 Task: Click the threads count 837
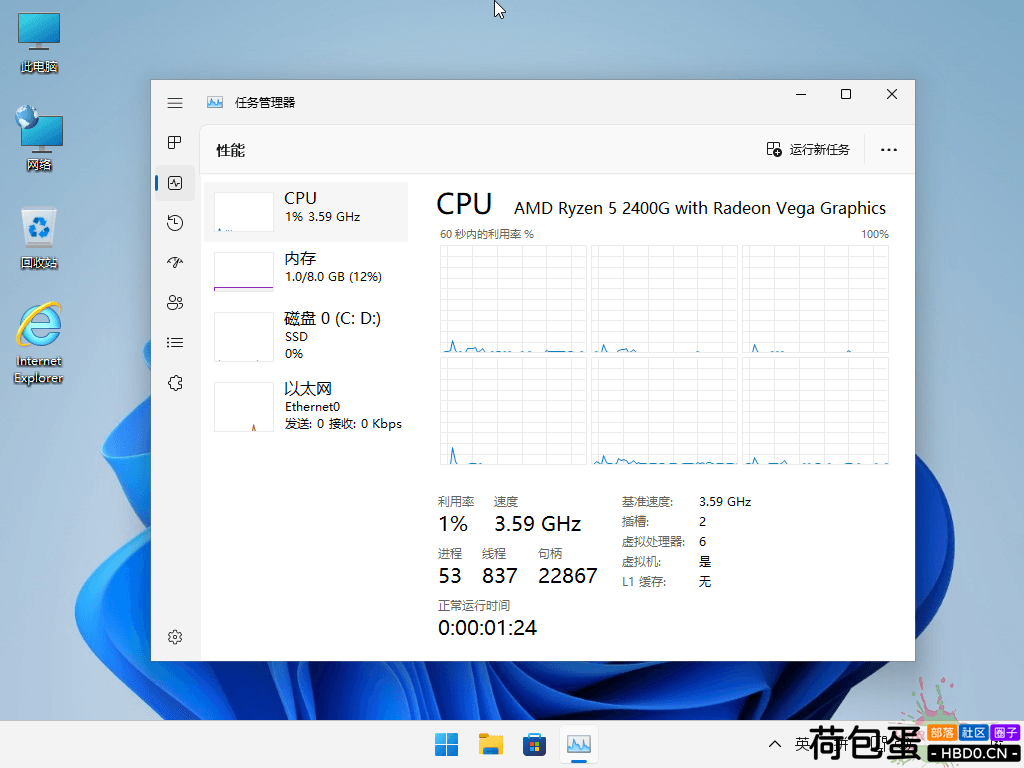pos(500,575)
